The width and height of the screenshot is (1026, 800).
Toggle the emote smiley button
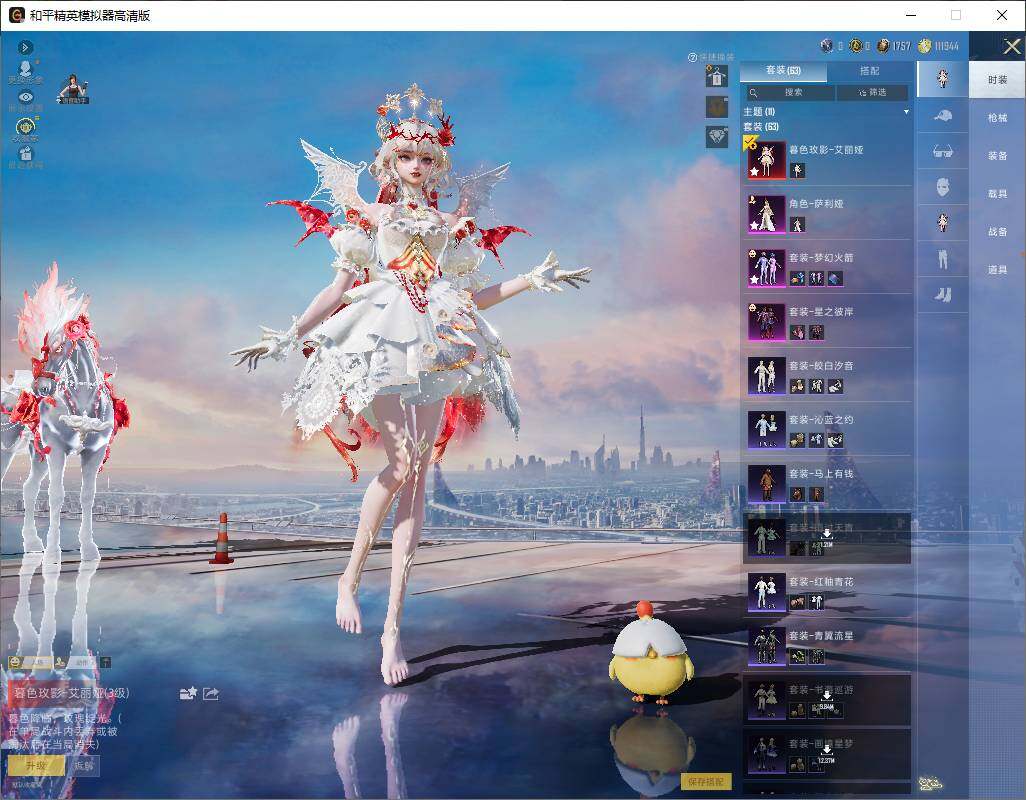pyautogui.click(x=28, y=662)
